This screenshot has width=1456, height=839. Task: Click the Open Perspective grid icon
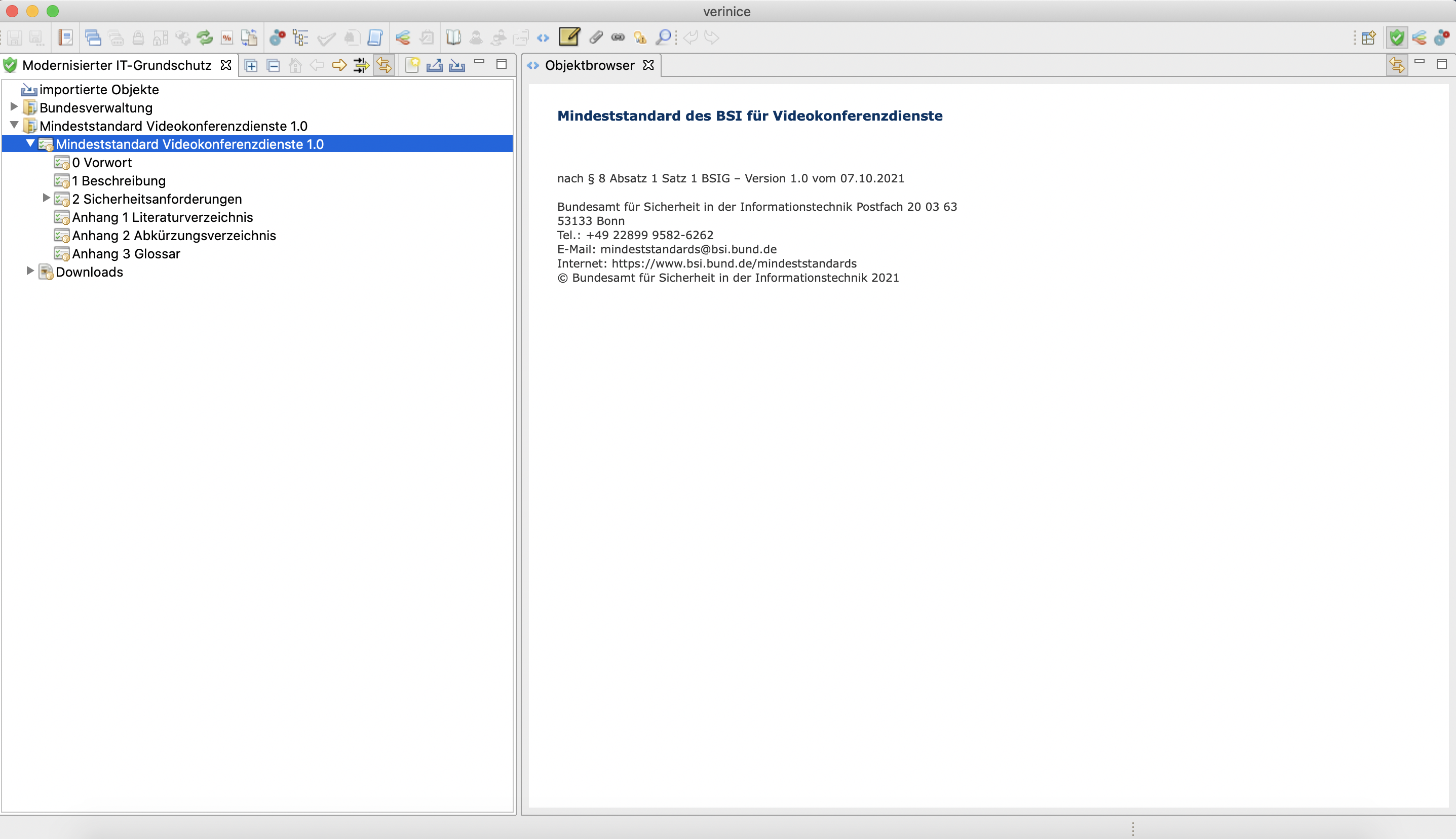[x=1368, y=38]
